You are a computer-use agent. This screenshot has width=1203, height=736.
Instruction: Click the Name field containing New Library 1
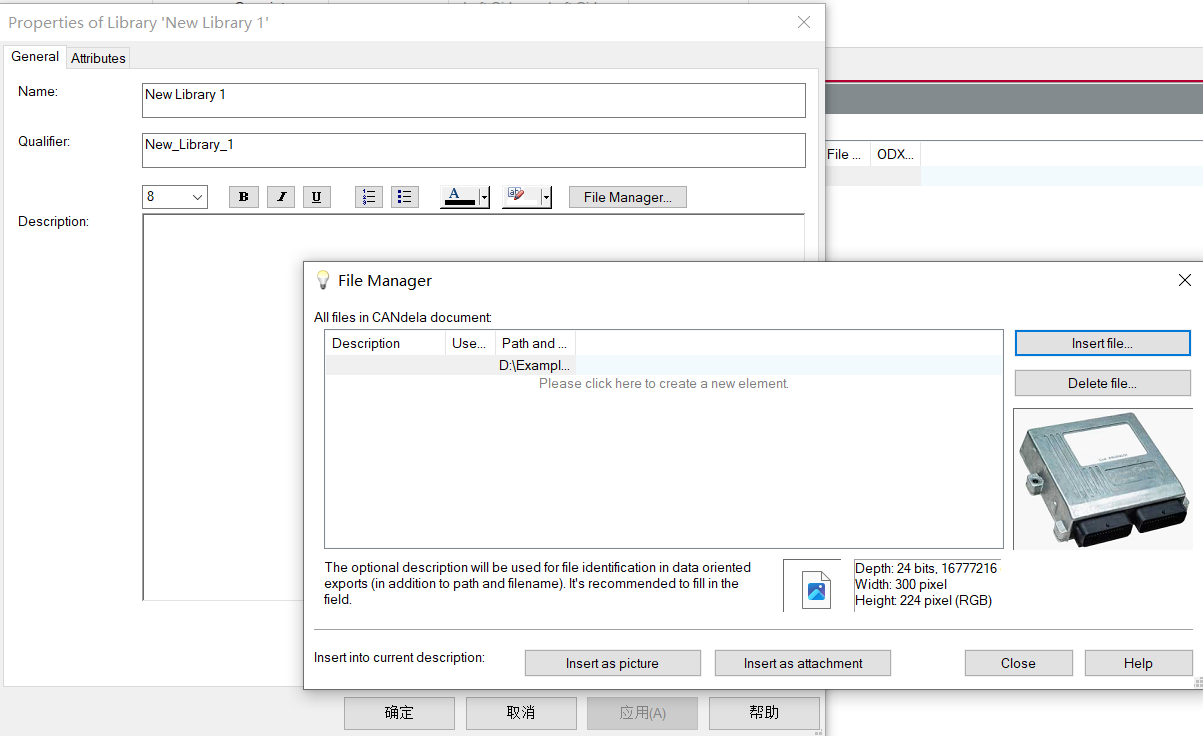[474, 100]
